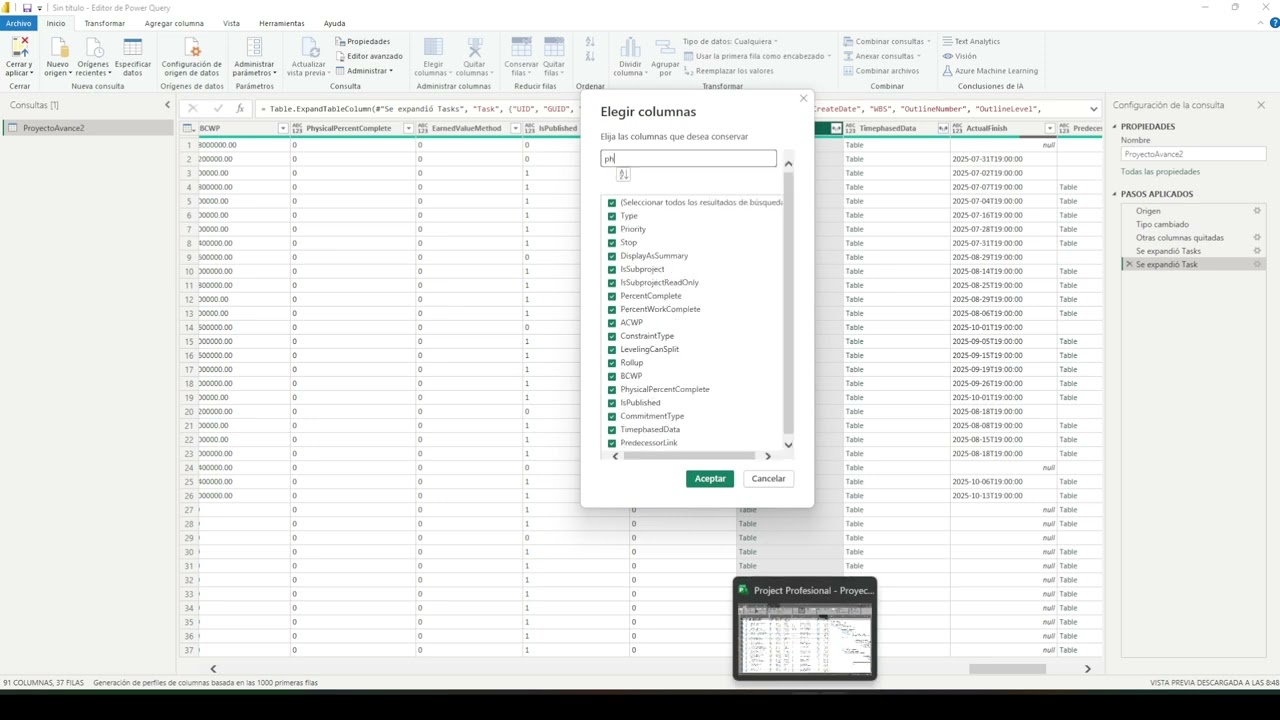Click Agrupar por icon
Image resolution: width=1280 pixels, height=720 pixels.
point(665,48)
